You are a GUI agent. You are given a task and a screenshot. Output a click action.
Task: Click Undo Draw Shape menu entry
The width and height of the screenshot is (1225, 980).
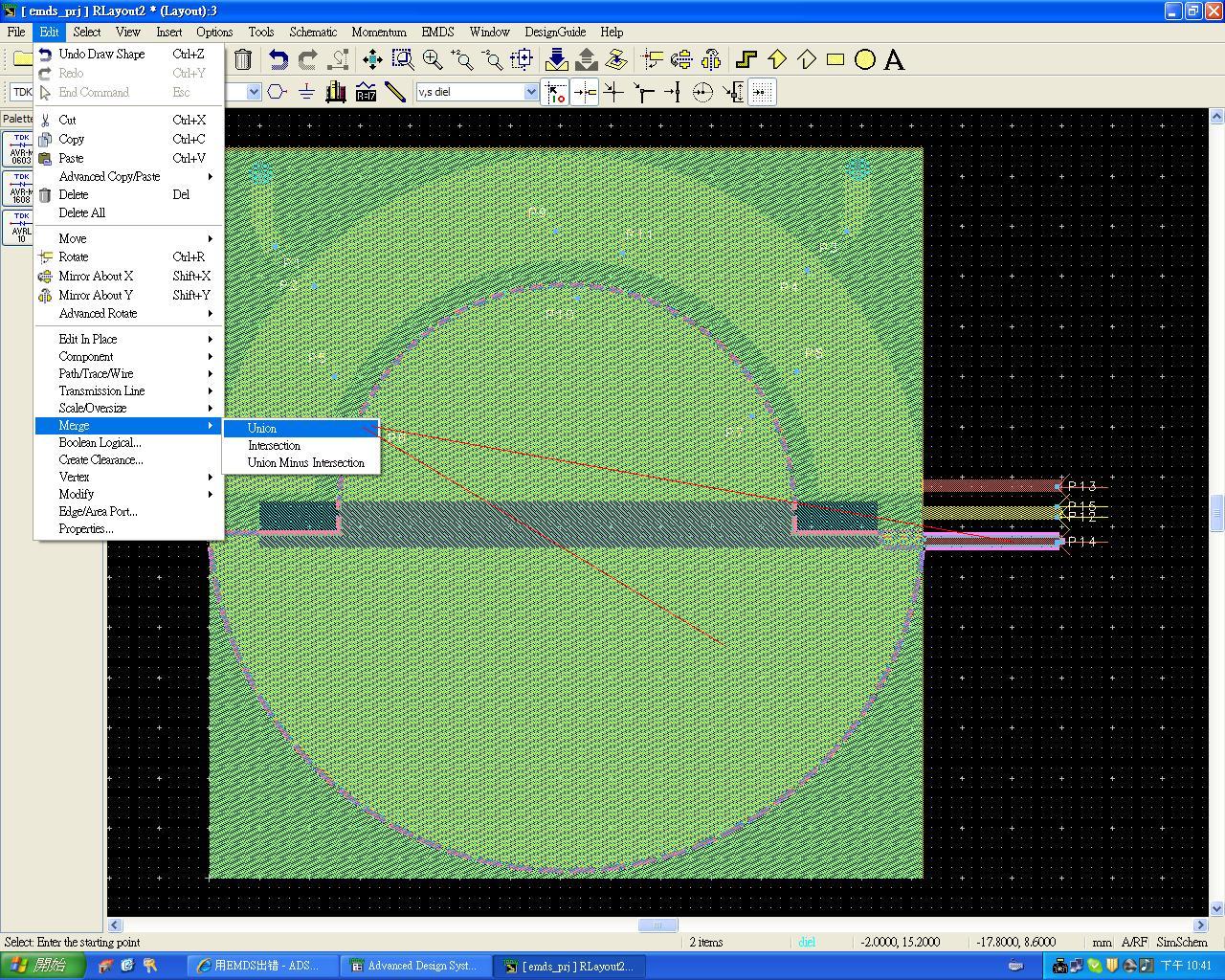pyautogui.click(x=129, y=54)
